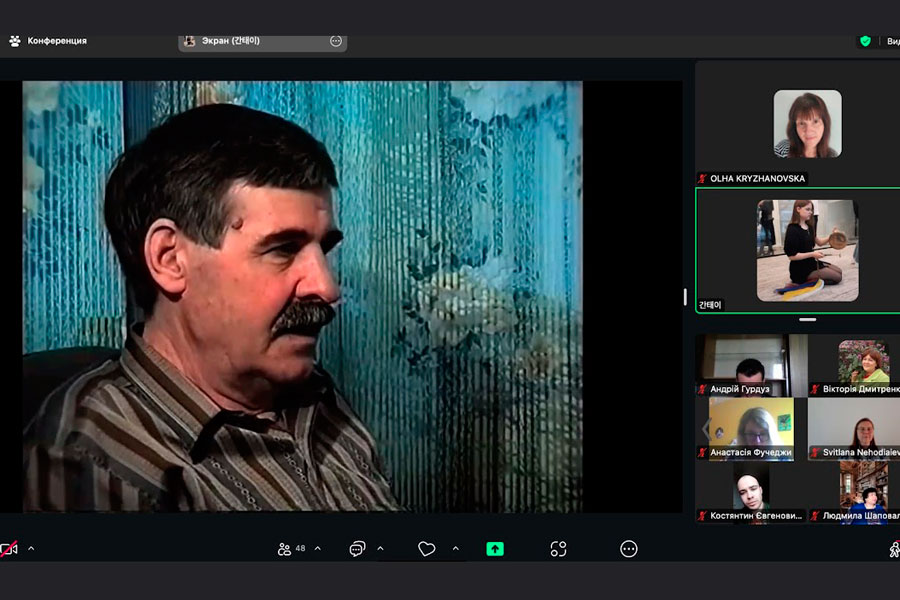Image resolution: width=900 pixels, height=600 pixels.
Task: Open the More options ellipsis menu
Action: (x=628, y=549)
